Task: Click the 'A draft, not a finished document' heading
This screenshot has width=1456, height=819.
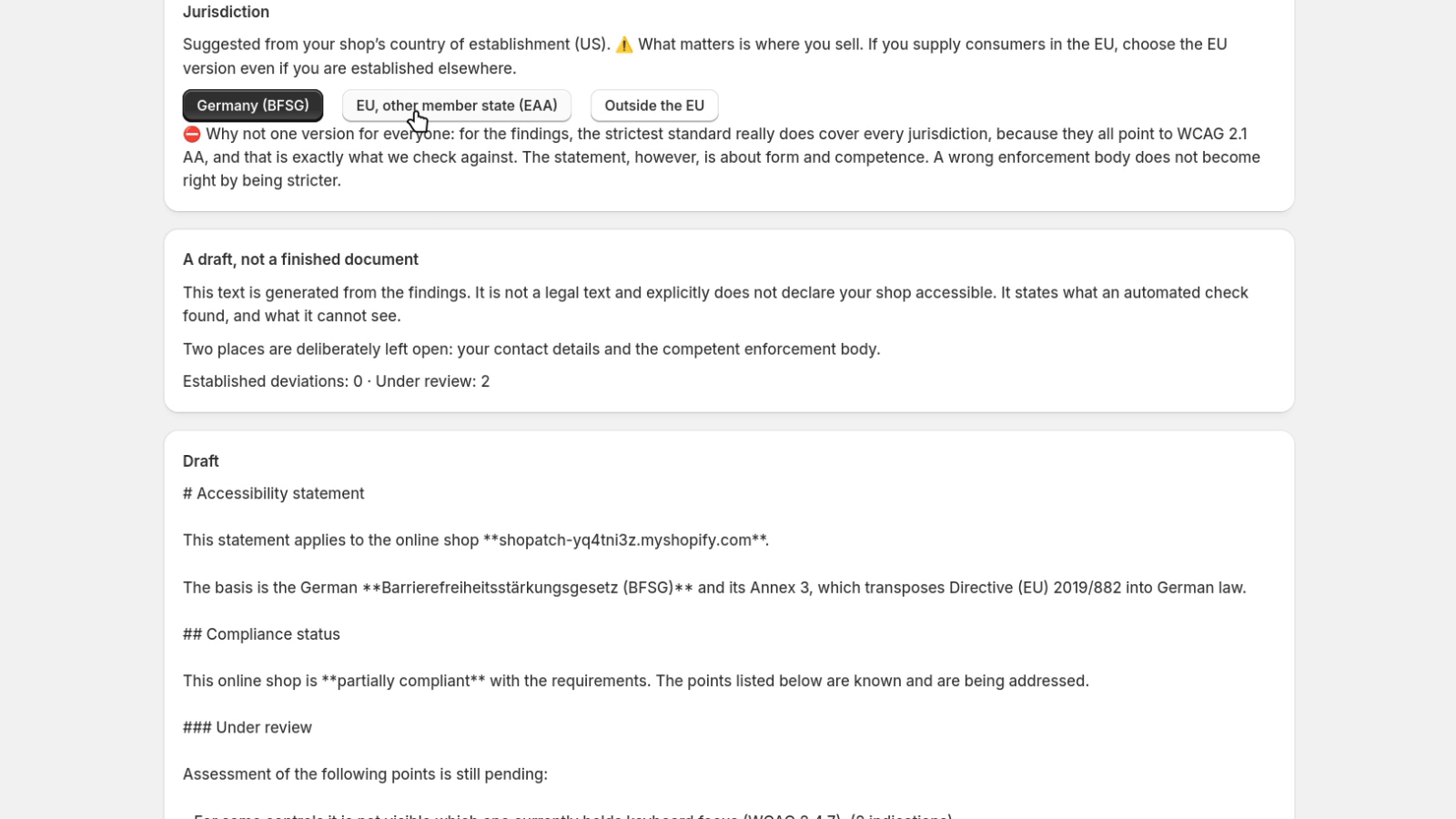Action: point(300,259)
